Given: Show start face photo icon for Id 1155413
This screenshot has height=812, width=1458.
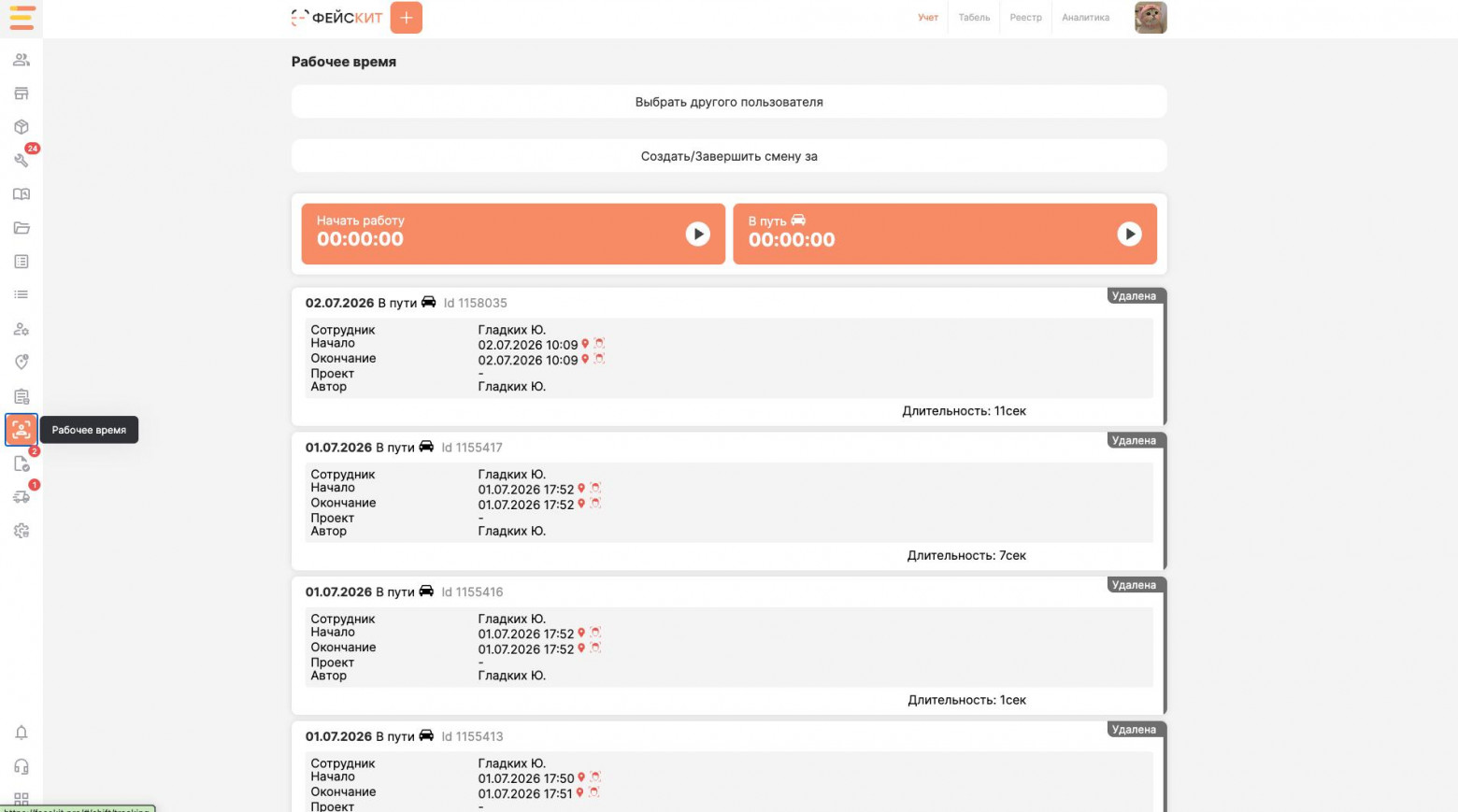Looking at the screenshot, I should pyautogui.click(x=595, y=777).
